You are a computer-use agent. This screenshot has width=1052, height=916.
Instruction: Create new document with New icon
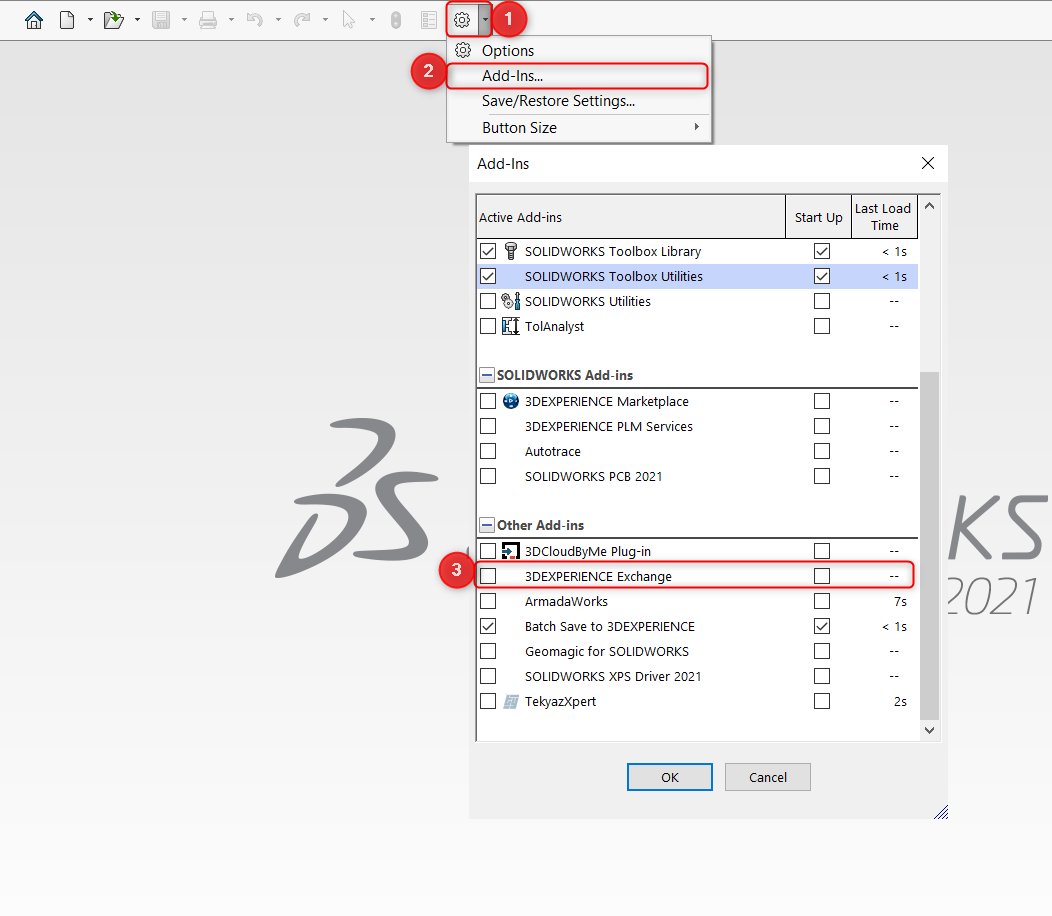pyautogui.click(x=67, y=20)
